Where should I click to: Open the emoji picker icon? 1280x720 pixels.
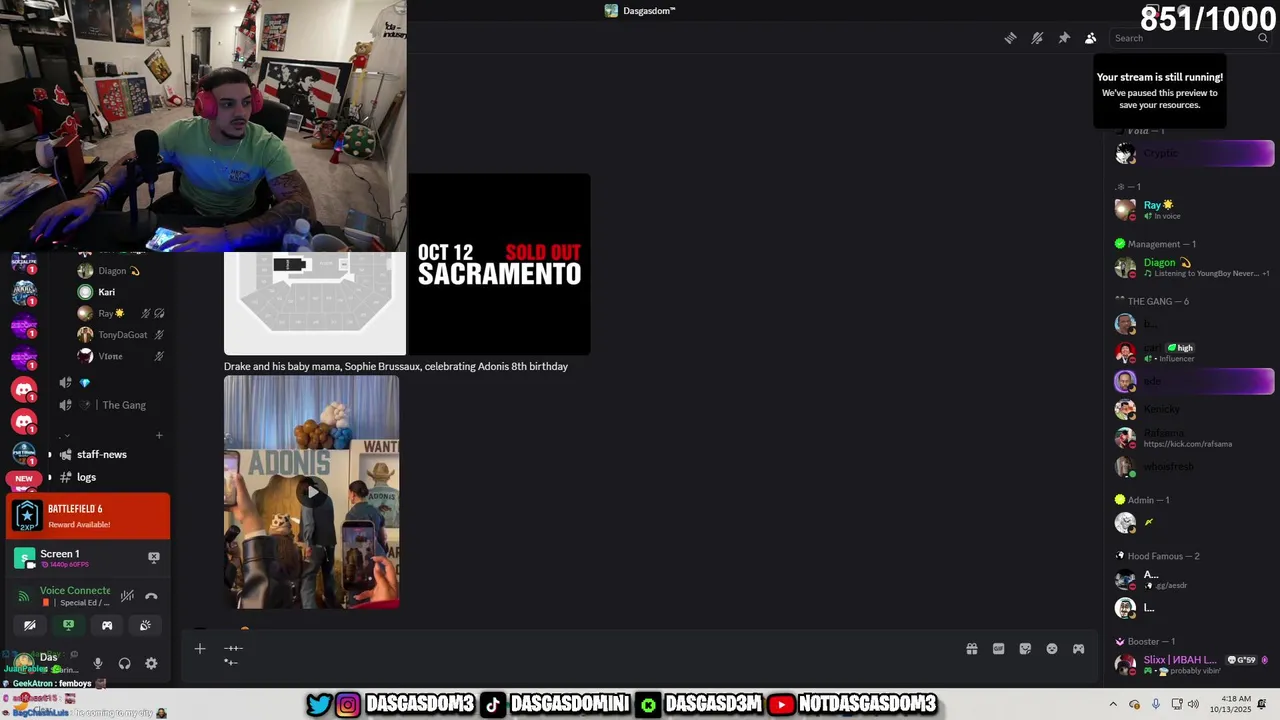[1052, 649]
